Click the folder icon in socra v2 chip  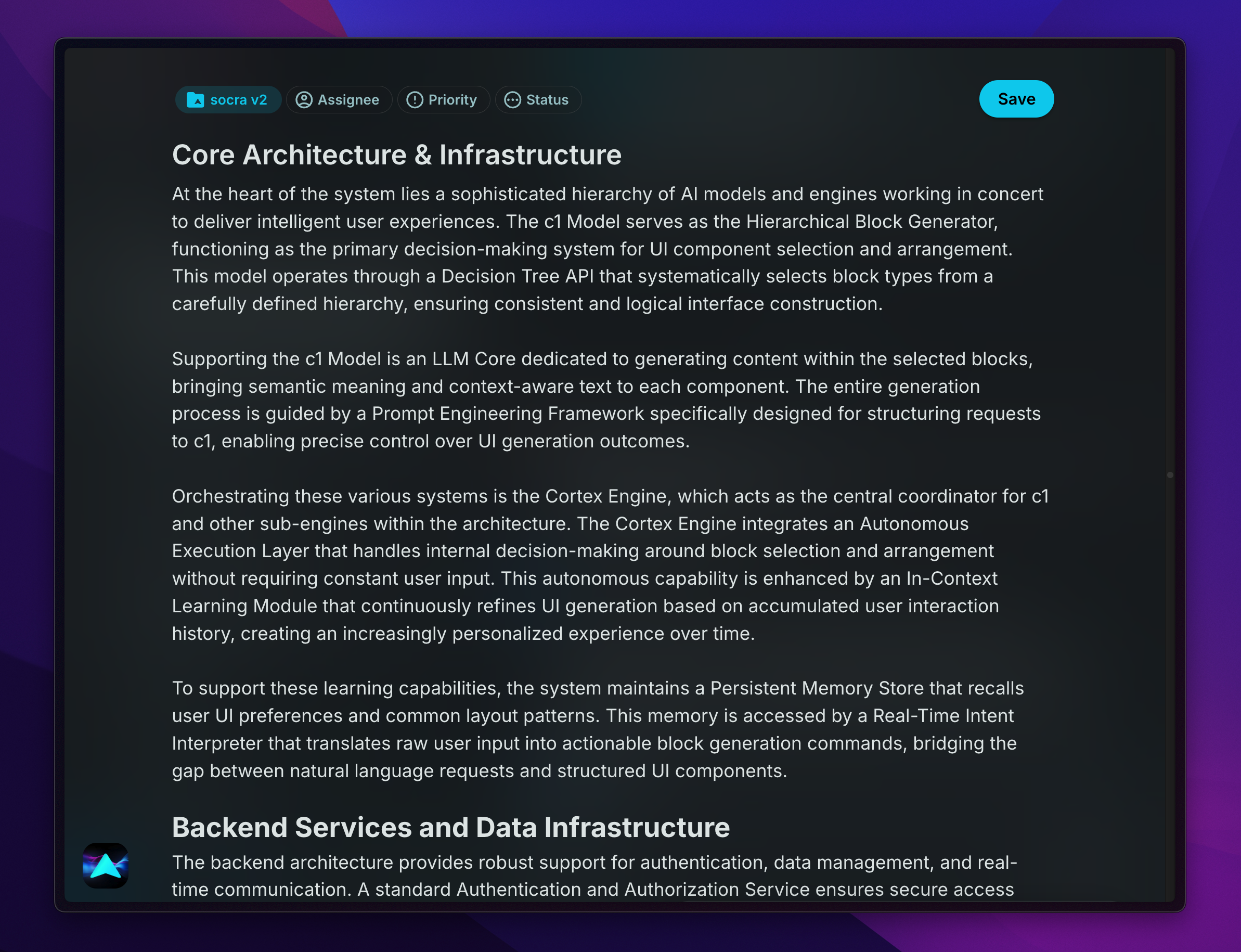(x=196, y=100)
